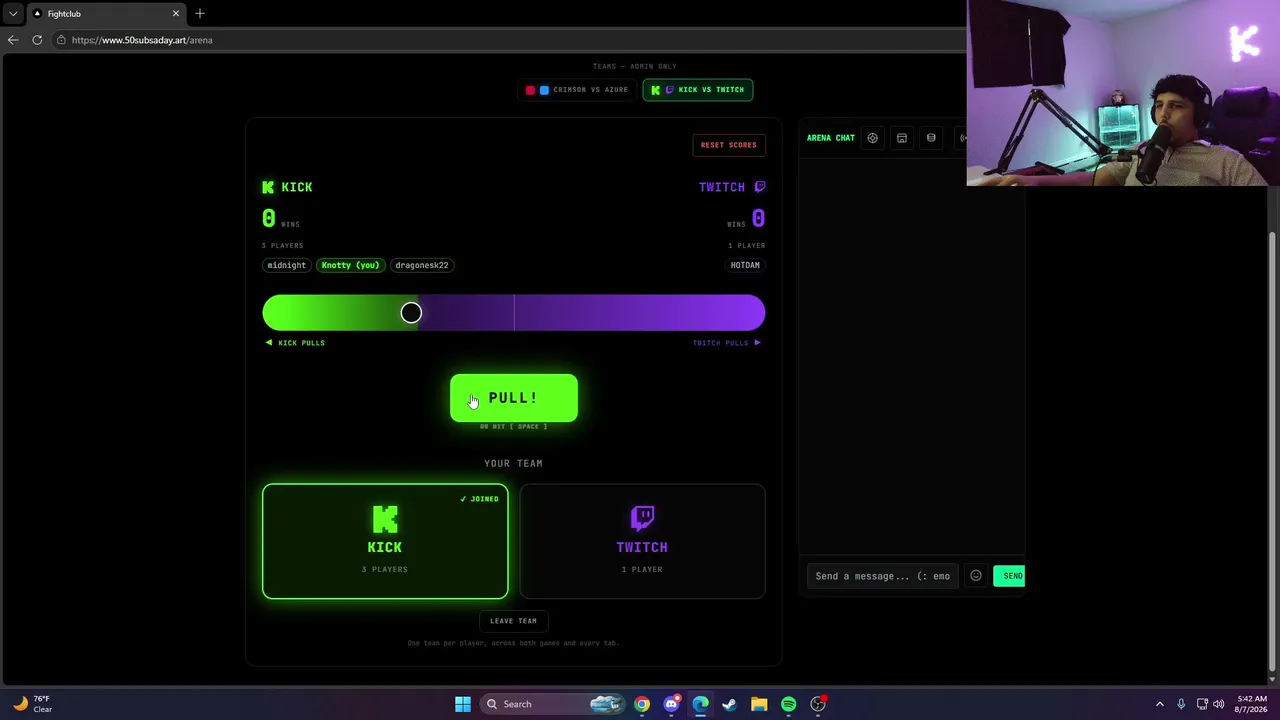Open File Explorer from the taskbar

click(759, 704)
